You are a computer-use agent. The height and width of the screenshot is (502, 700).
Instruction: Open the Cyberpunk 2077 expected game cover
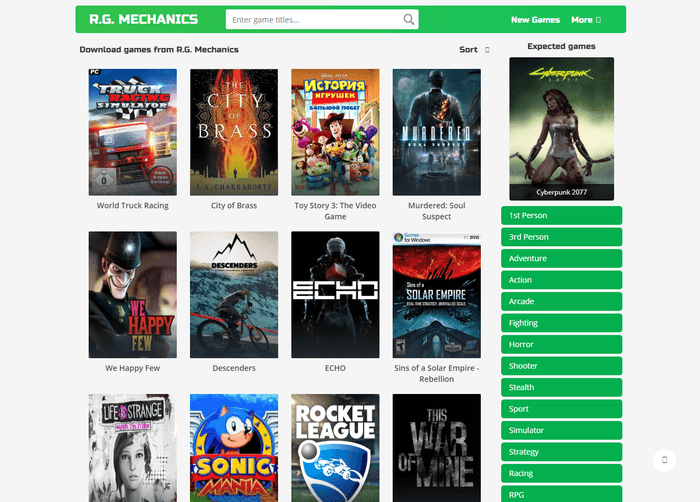click(561, 128)
